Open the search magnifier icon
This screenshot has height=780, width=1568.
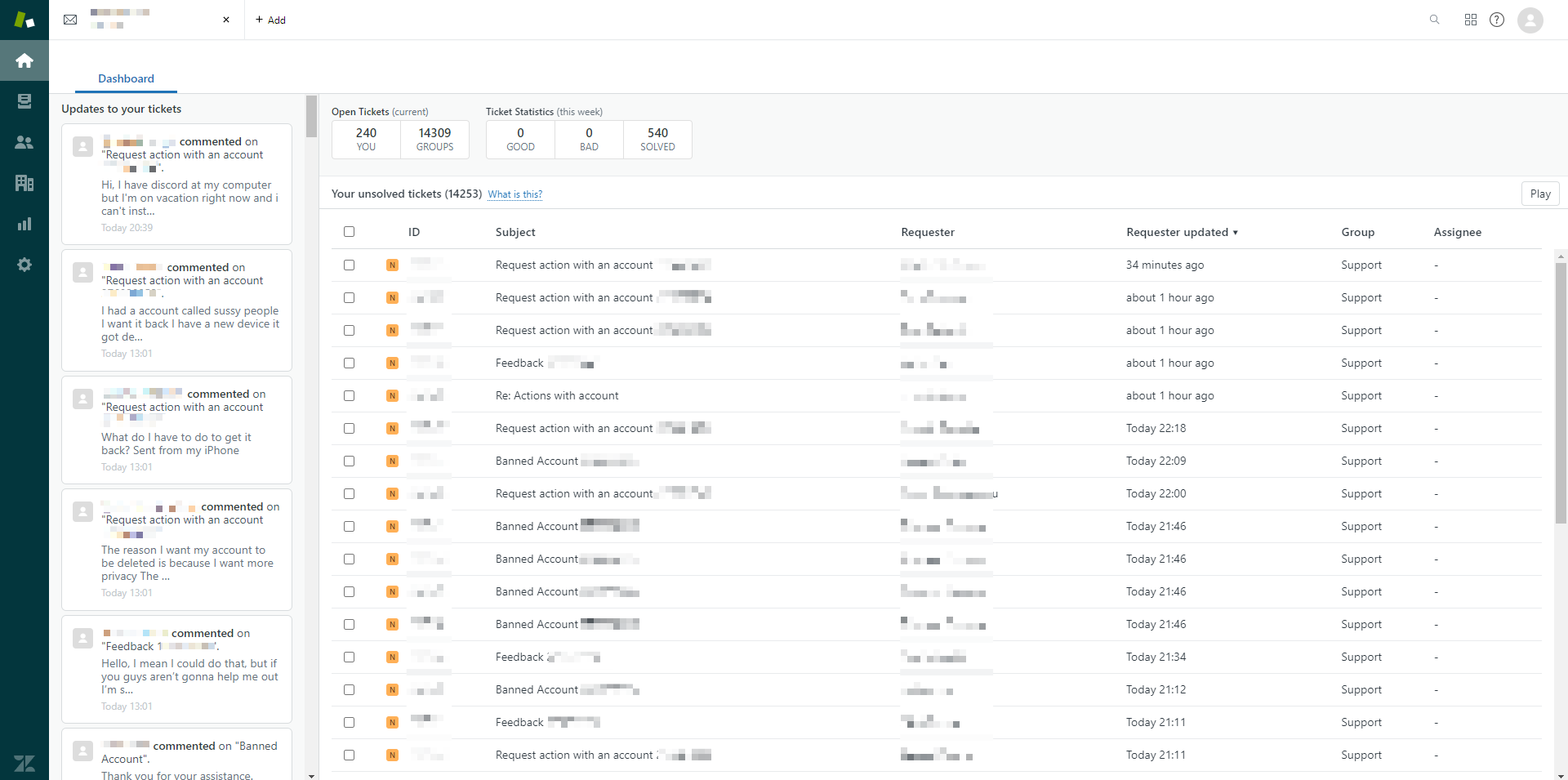click(1434, 20)
